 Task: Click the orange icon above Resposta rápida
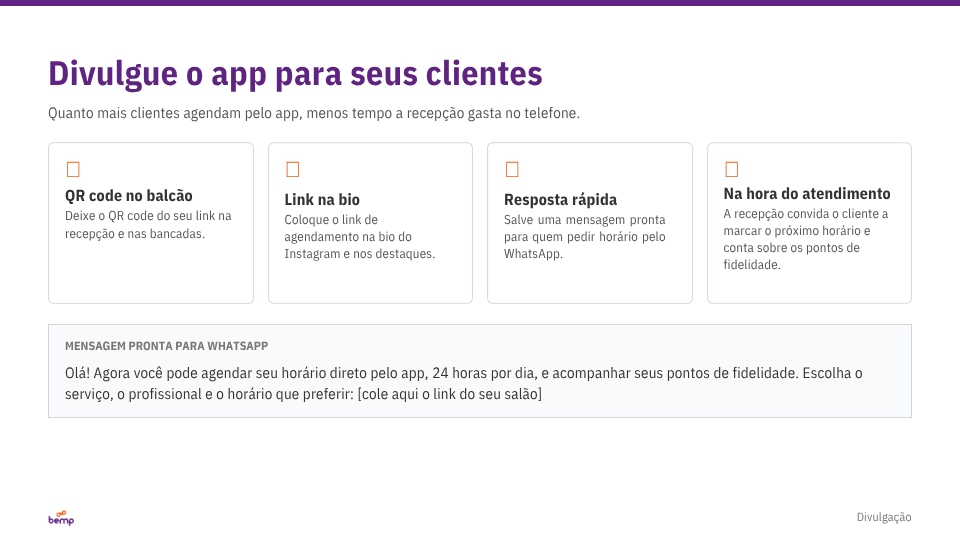coord(512,169)
